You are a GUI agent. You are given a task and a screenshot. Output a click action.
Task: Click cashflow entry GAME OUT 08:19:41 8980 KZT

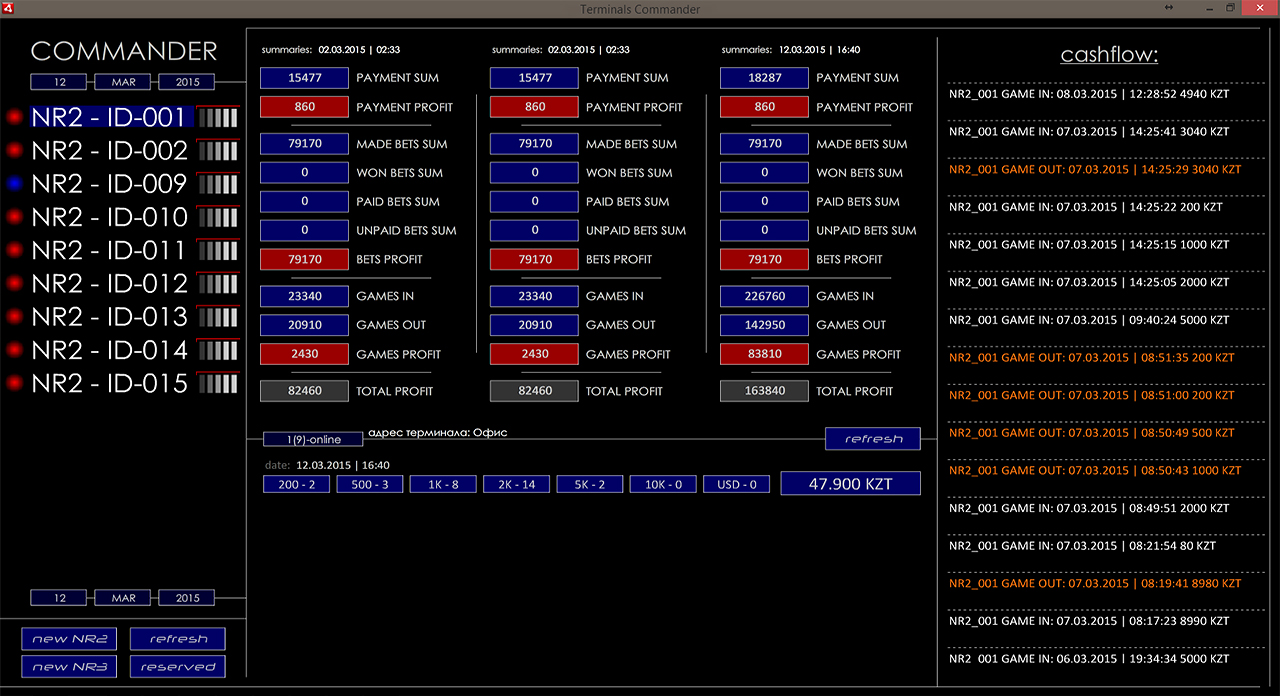point(1094,583)
